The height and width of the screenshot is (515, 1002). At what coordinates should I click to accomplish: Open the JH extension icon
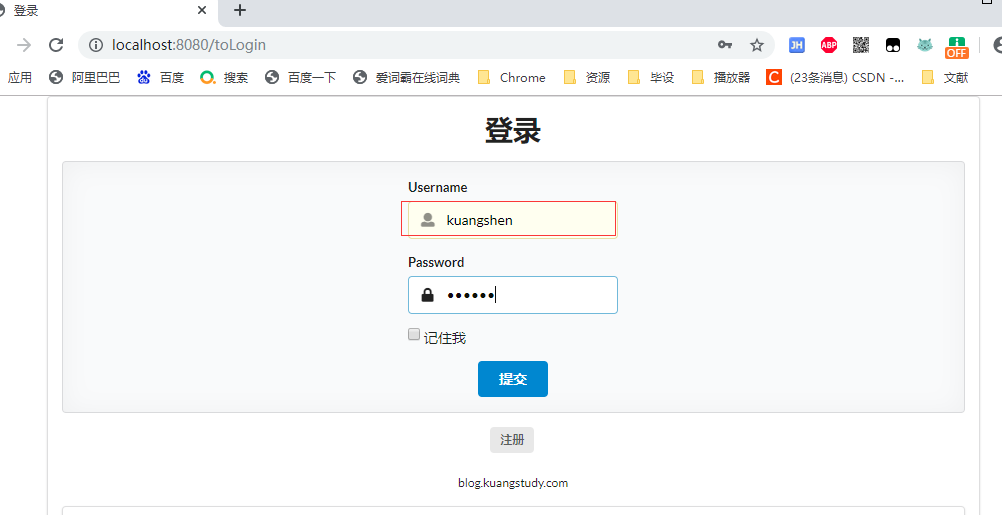(796, 45)
